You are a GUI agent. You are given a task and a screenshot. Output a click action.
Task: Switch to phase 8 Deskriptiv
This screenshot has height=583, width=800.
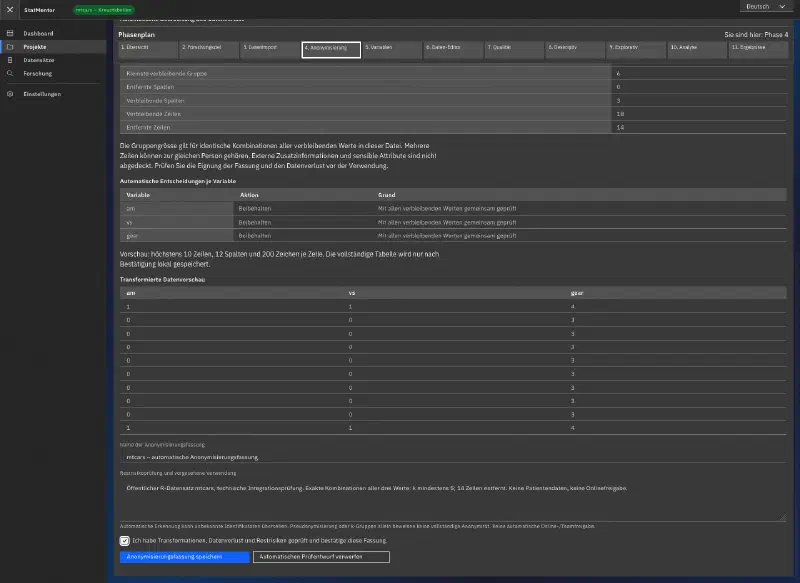[575, 49]
